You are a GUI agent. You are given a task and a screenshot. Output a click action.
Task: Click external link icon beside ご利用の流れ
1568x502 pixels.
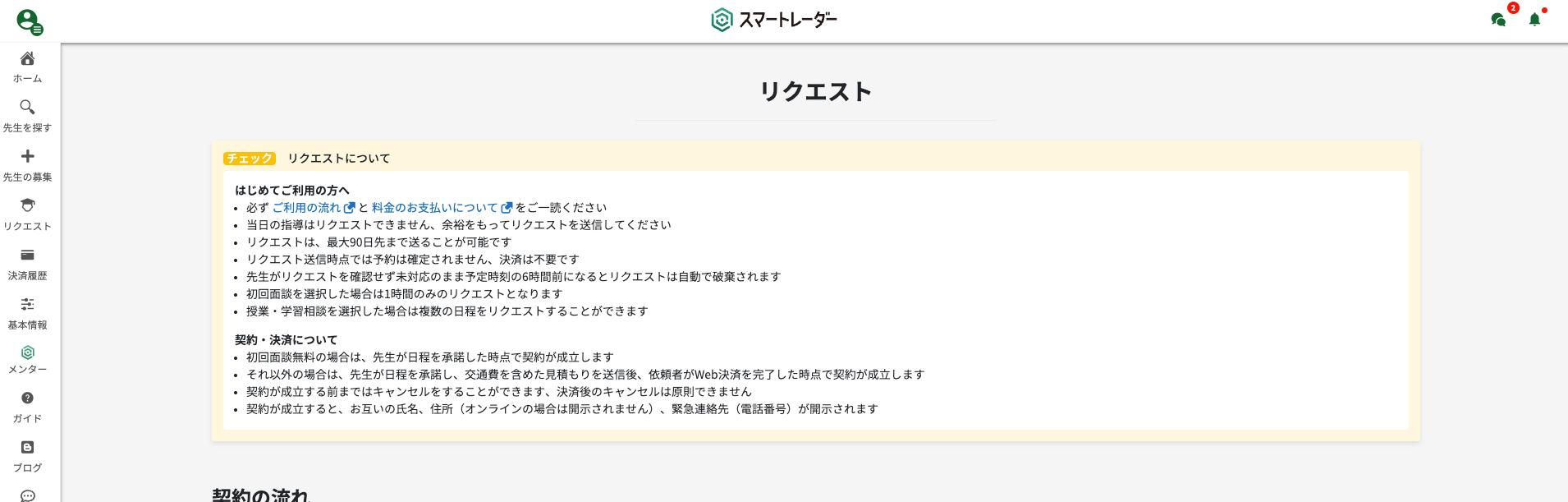point(350,208)
